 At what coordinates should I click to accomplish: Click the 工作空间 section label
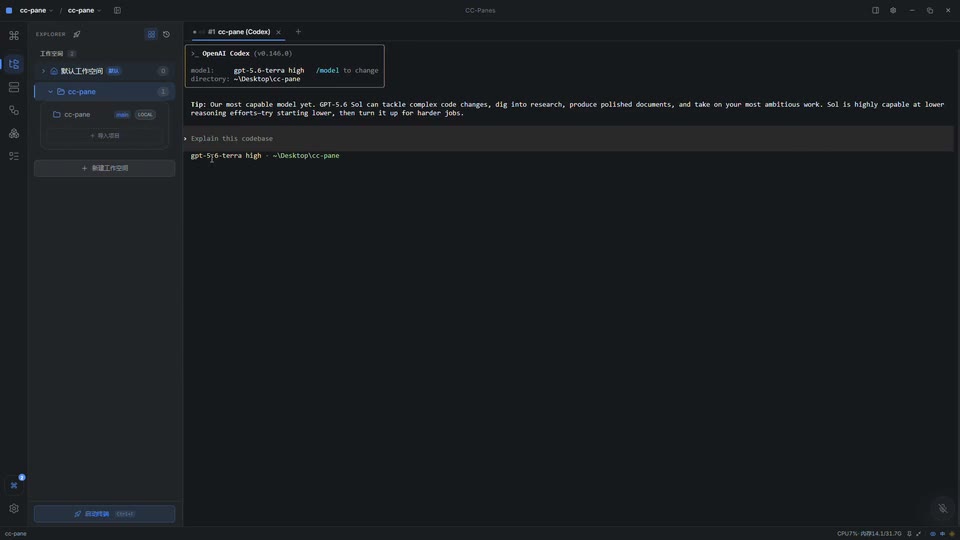click(x=51, y=54)
